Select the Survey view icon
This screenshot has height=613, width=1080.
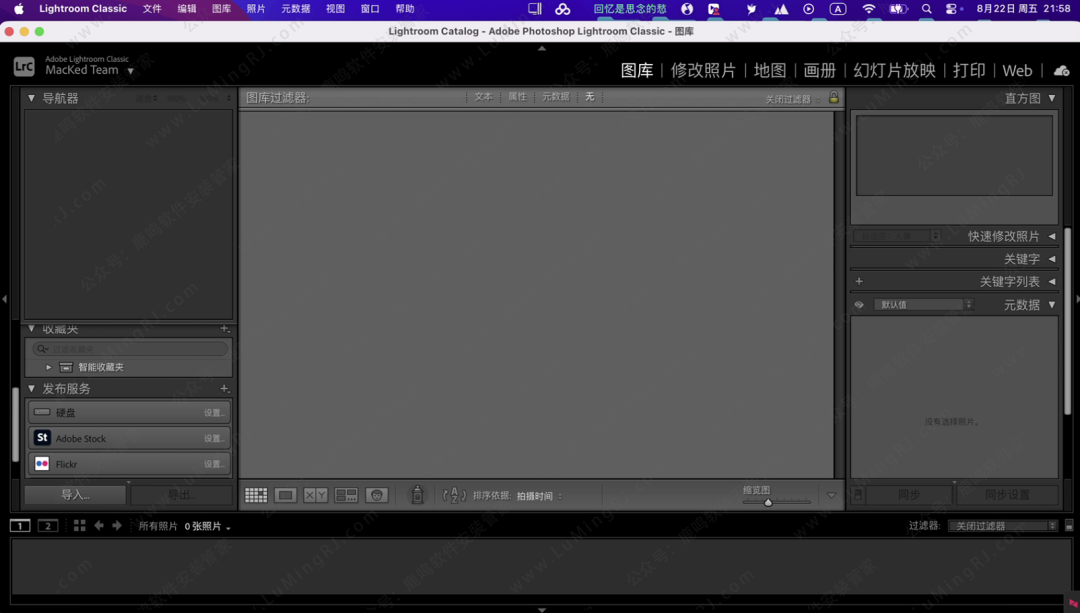(347, 495)
